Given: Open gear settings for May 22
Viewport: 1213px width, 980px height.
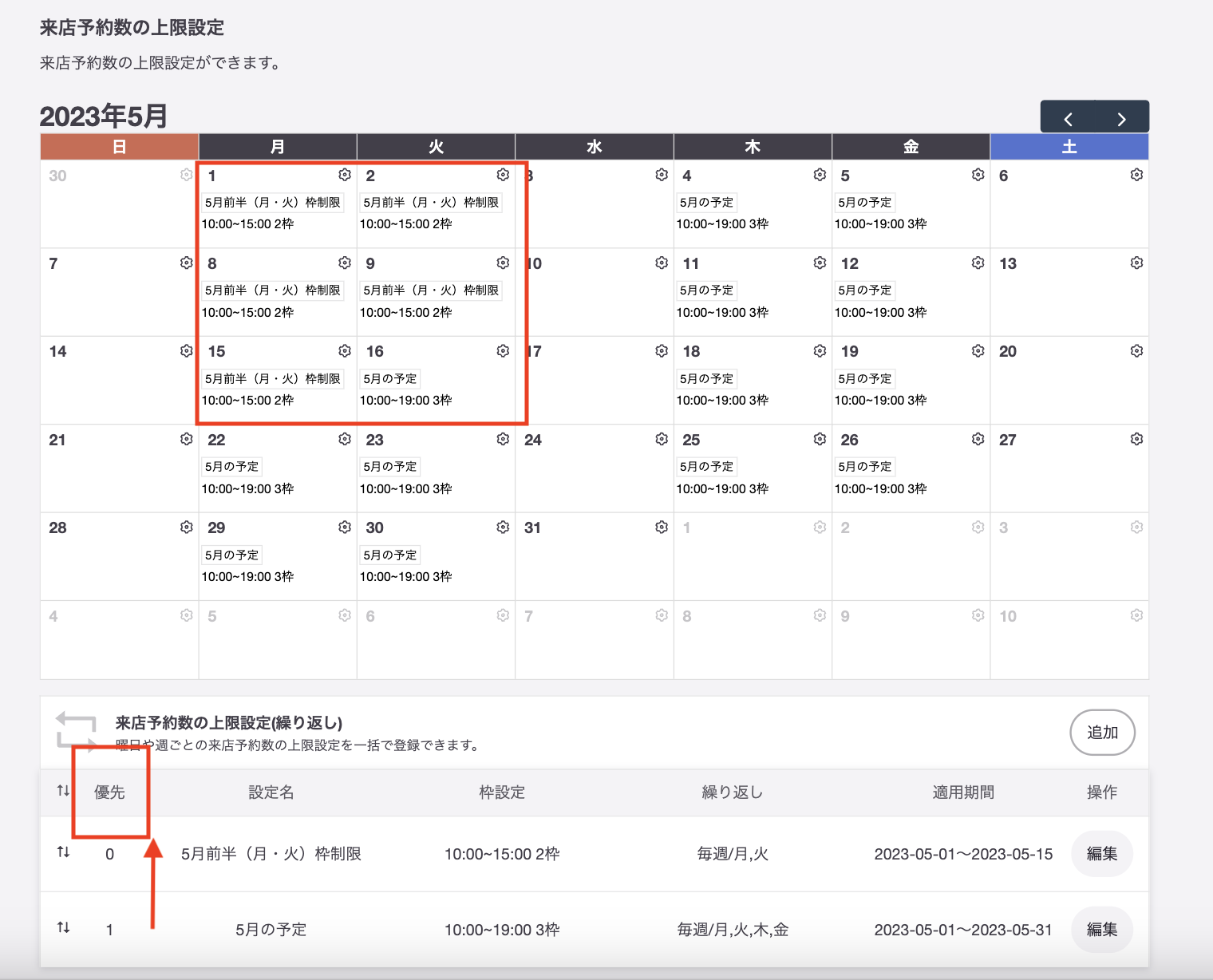Looking at the screenshot, I should (345, 439).
